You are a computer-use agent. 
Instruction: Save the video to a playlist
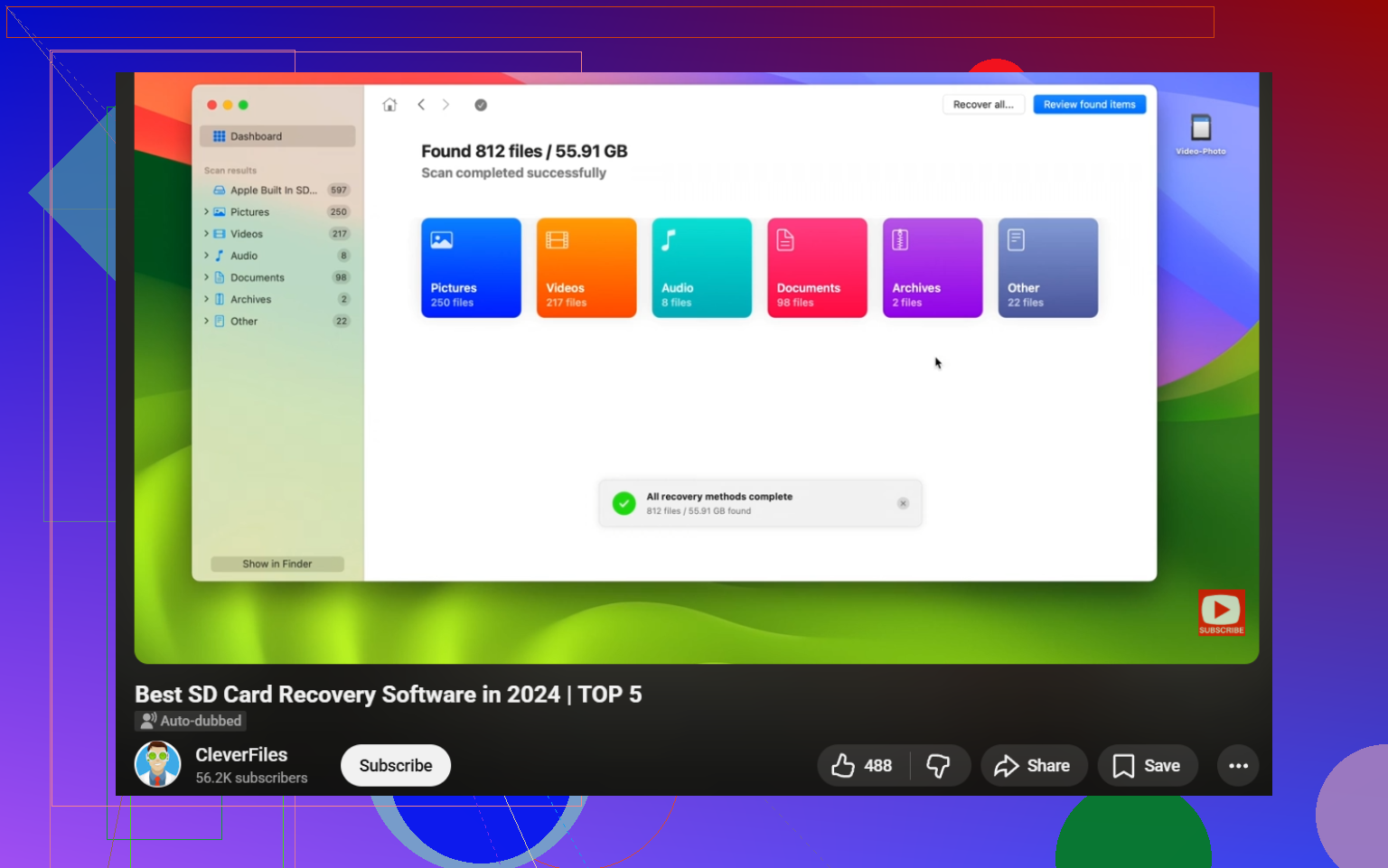(x=1147, y=766)
